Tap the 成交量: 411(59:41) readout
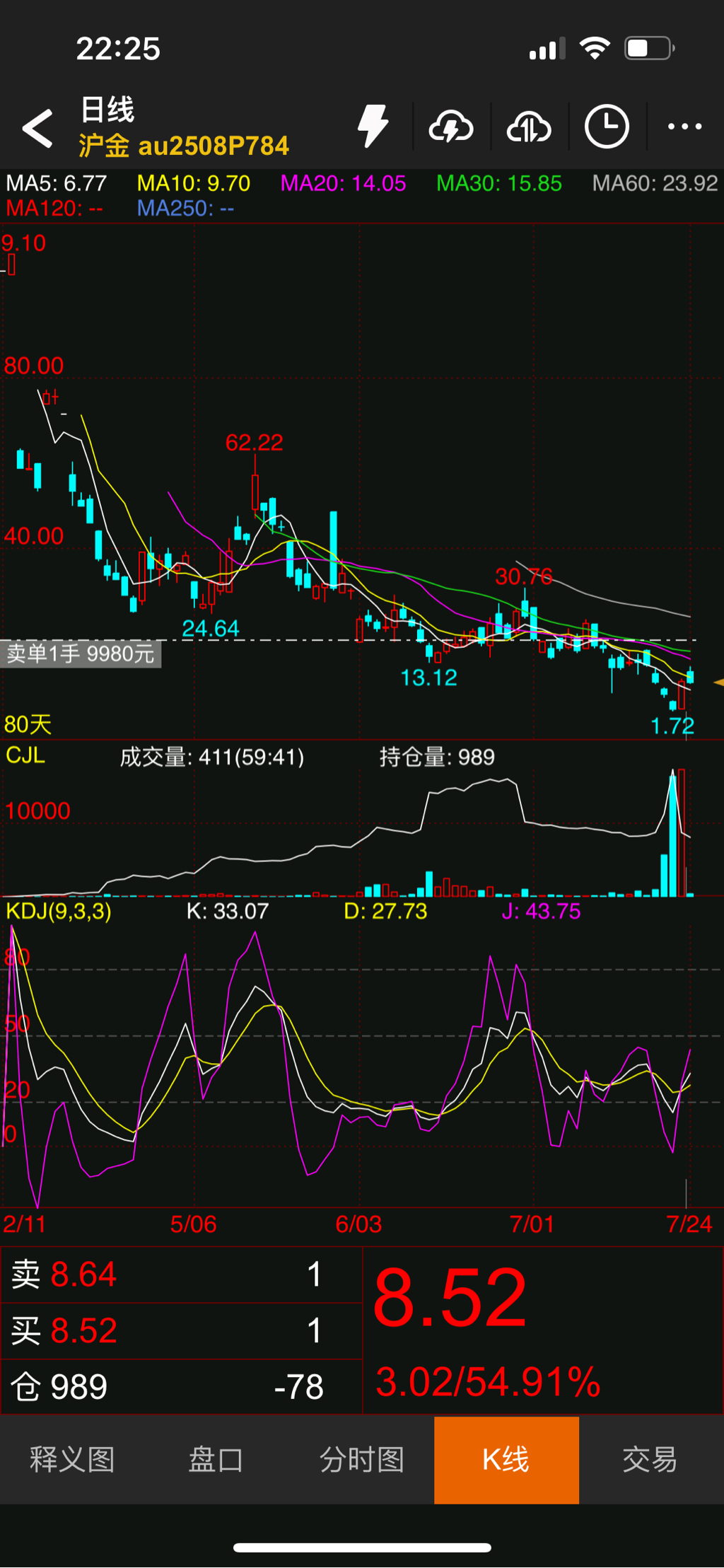This screenshot has height=1568, width=724. [x=212, y=757]
